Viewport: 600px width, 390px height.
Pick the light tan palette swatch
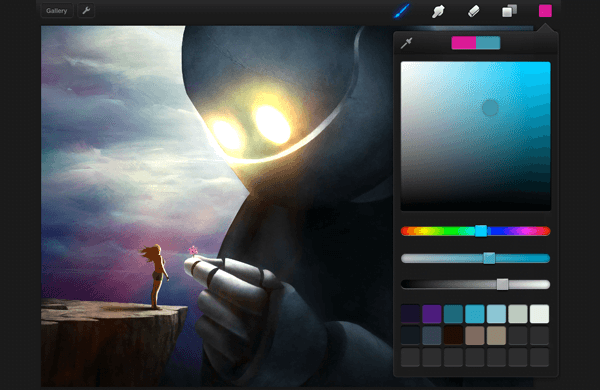click(x=496, y=335)
